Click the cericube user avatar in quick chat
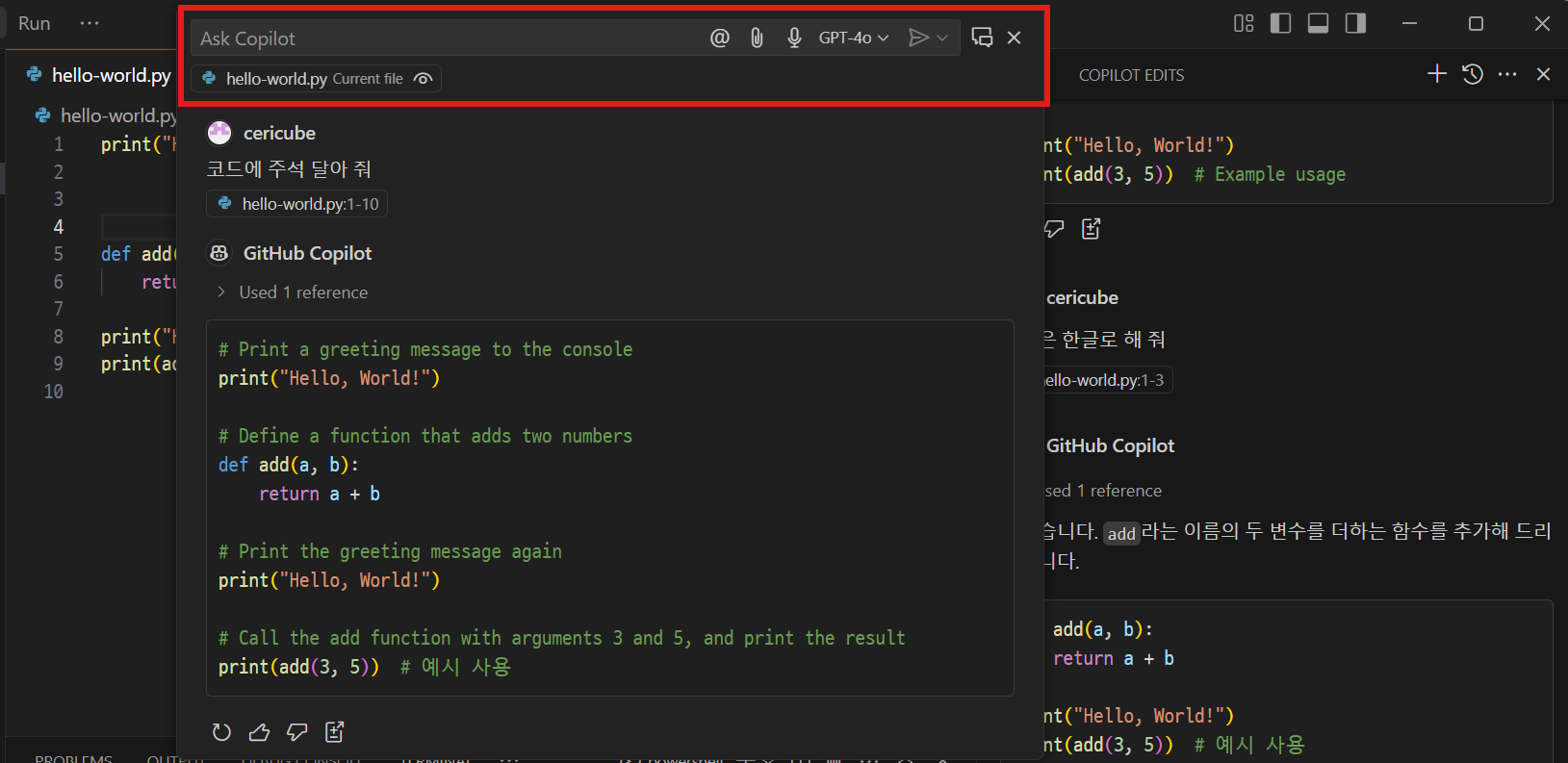Viewport: 1568px width, 763px height. [x=219, y=133]
